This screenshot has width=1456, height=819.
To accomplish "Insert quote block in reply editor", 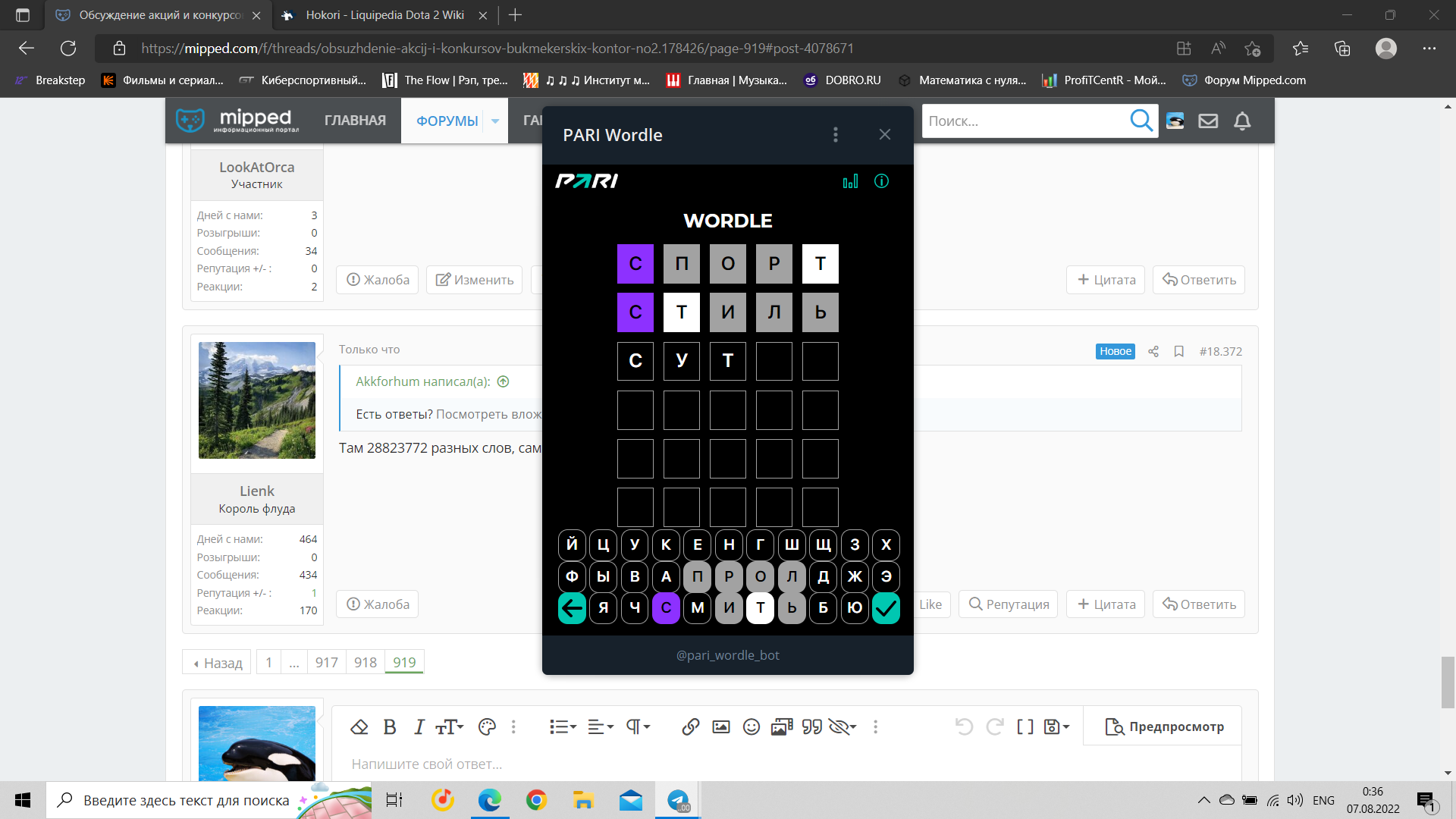I will (x=812, y=726).
